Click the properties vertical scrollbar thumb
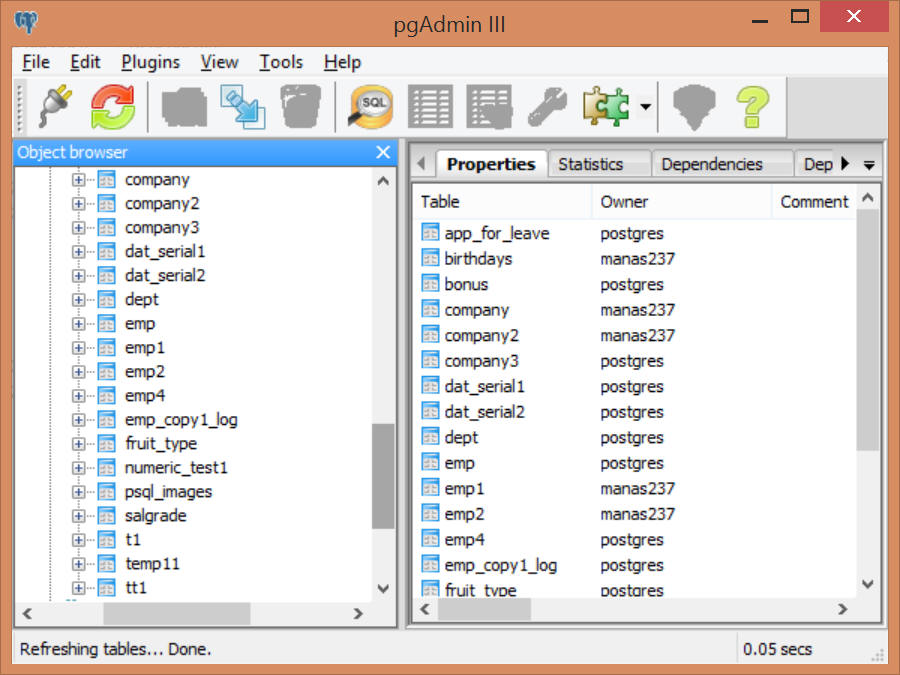Image resolution: width=900 pixels, height=675 pixels. (x=868, y=330)
